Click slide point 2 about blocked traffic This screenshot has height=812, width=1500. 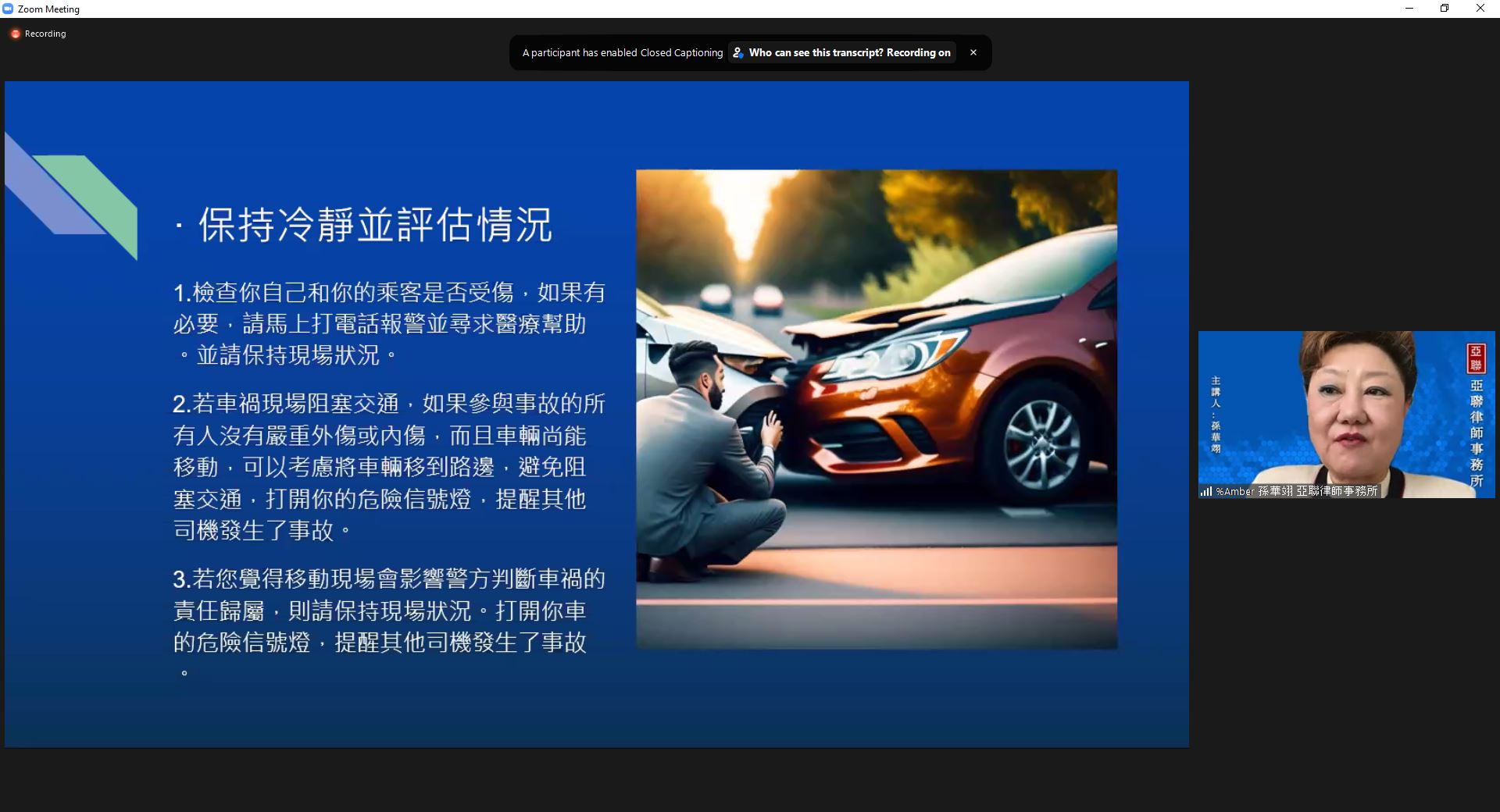[388, 467]
